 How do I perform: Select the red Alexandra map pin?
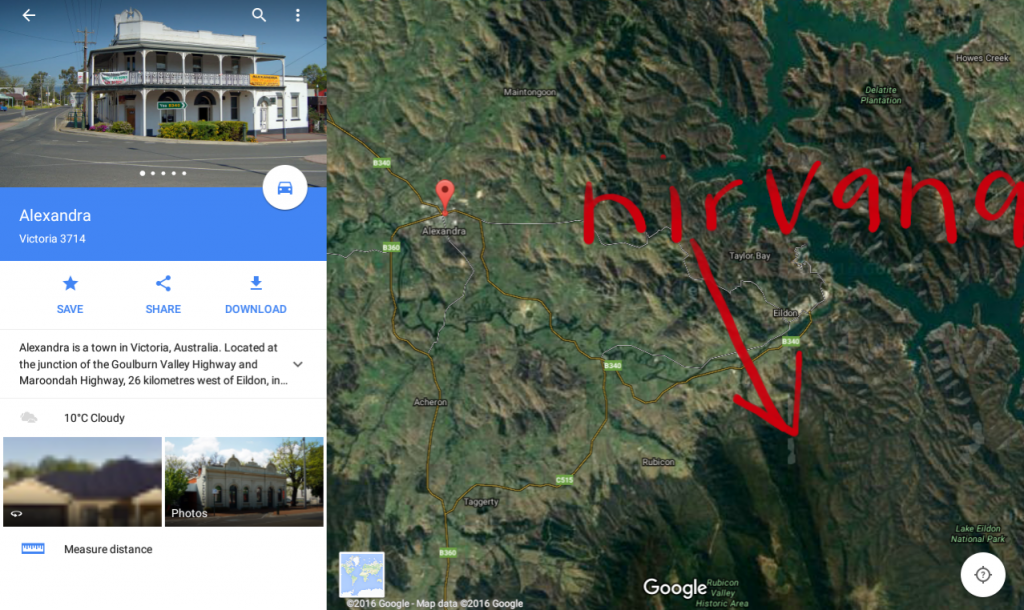(x=445, y=197)
